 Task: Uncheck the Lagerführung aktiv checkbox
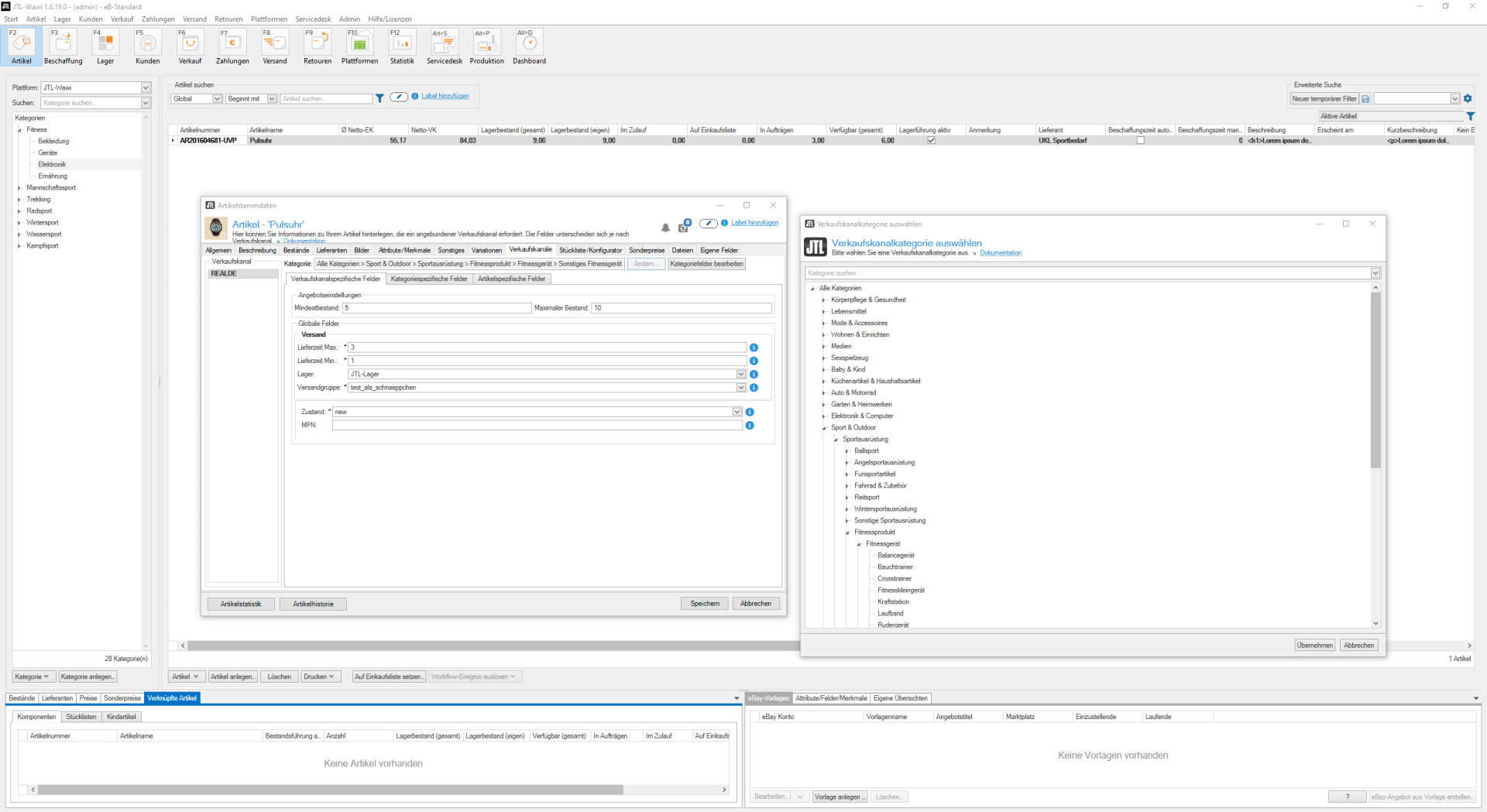931,141
